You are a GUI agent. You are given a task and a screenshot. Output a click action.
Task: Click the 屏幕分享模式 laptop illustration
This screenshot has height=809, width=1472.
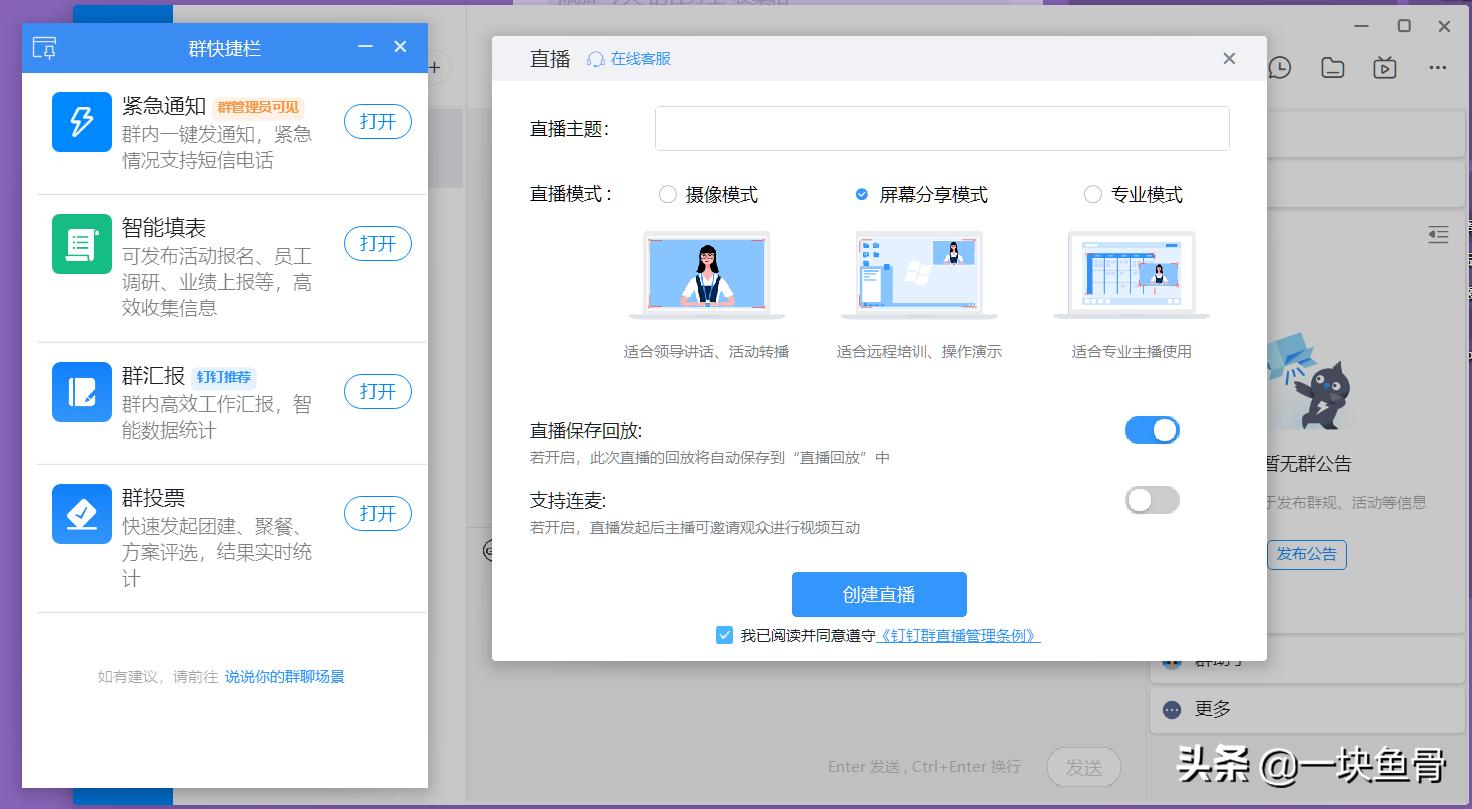click(x=919, y=275)
